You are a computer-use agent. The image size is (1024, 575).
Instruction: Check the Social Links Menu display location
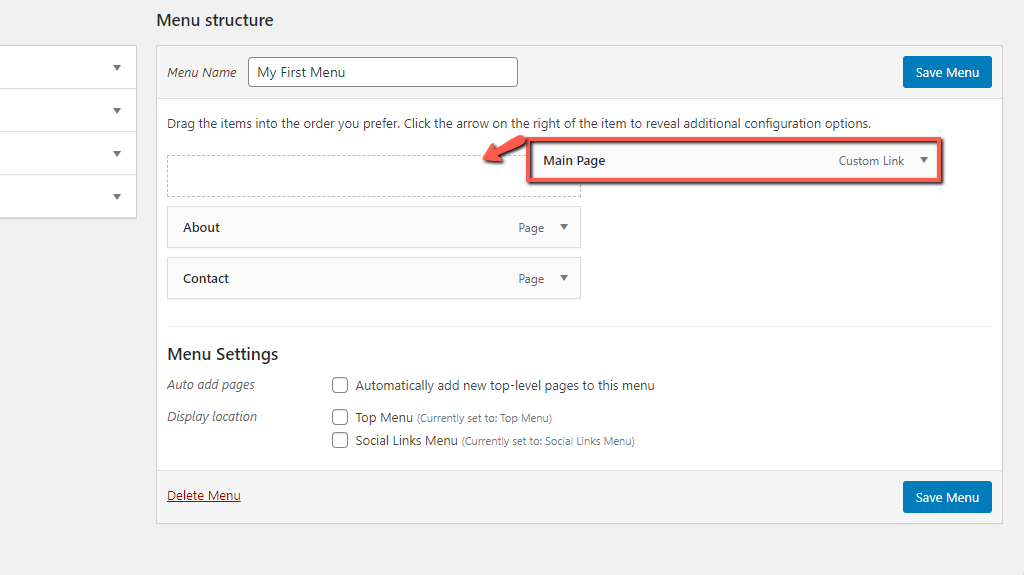(340, 440)
